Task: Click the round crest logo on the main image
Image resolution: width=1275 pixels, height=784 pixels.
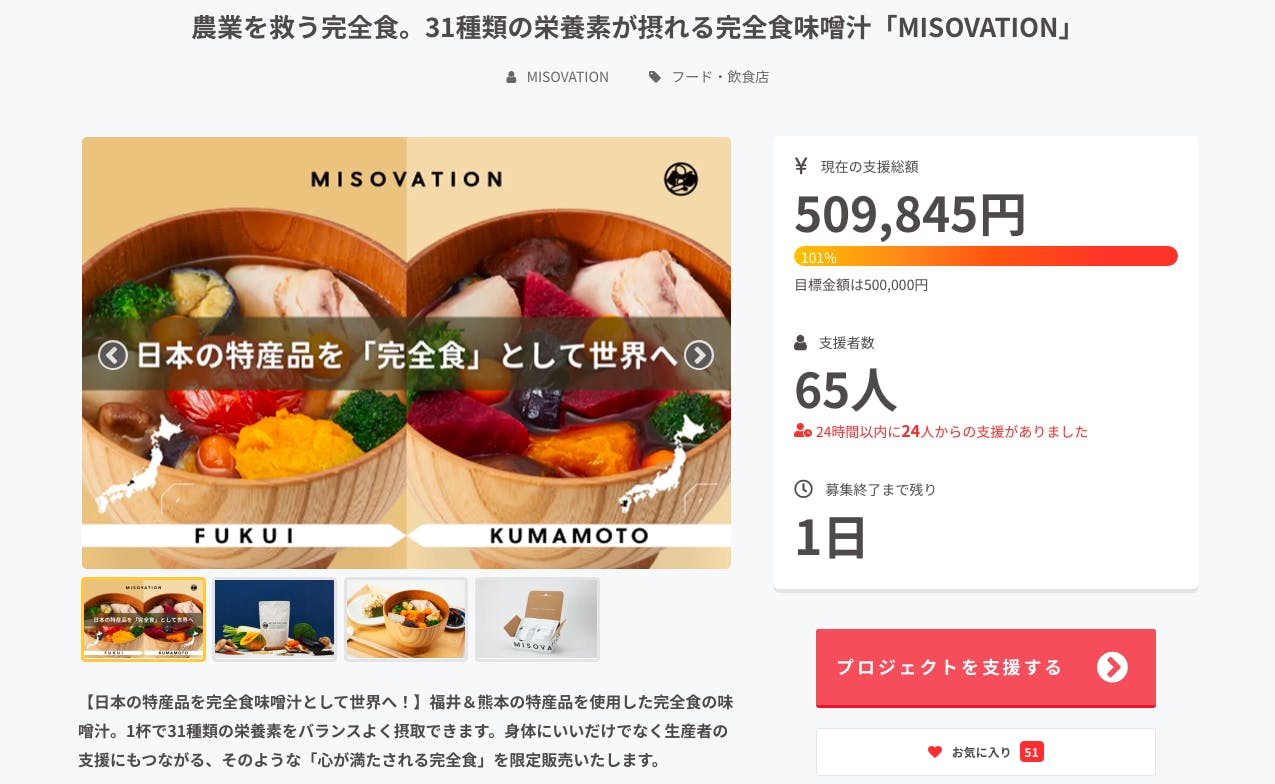Action: [681, 179]
